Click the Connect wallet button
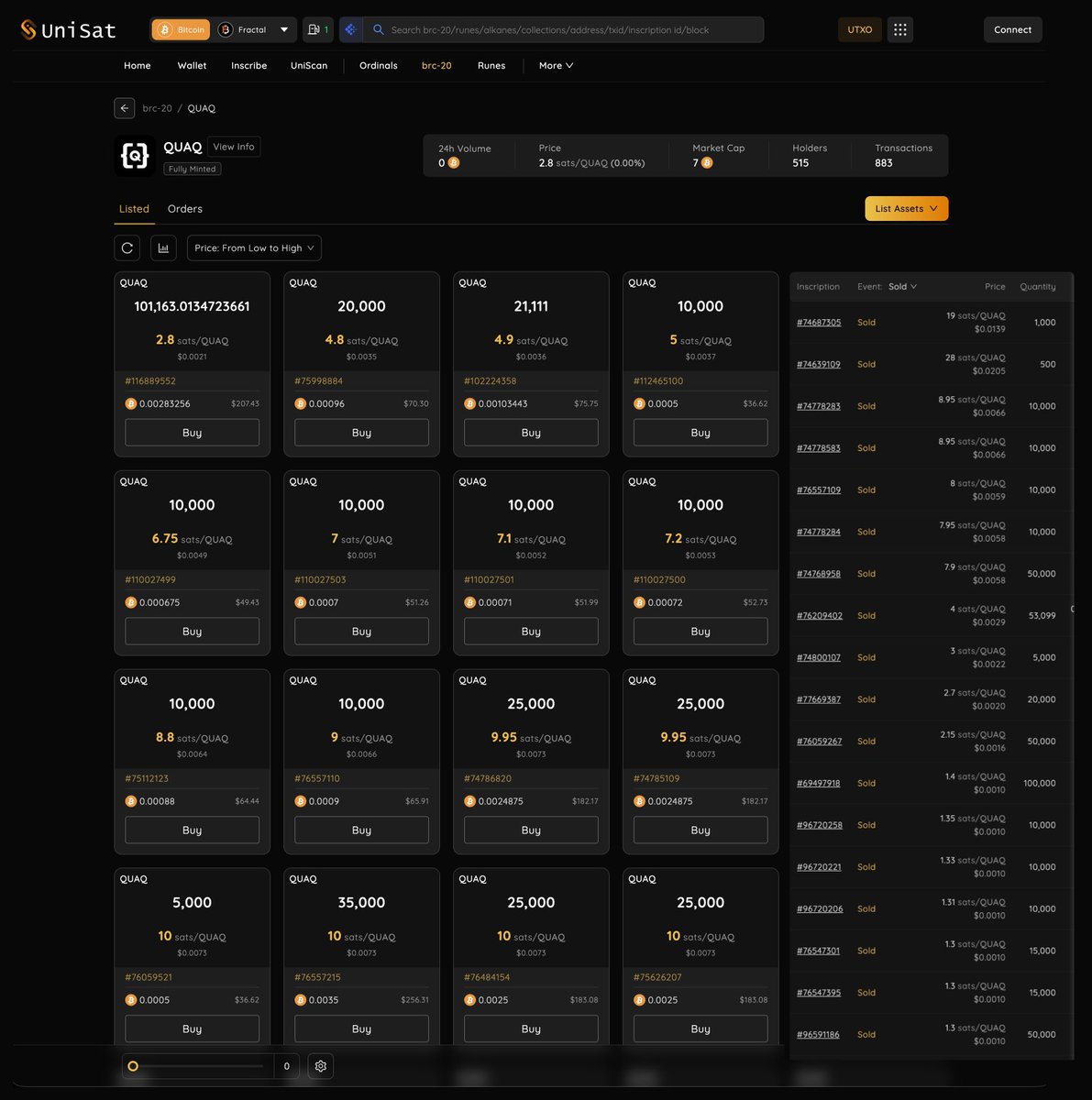This screenshot has width=1092, height=1100. click(x=1012, y=29)
